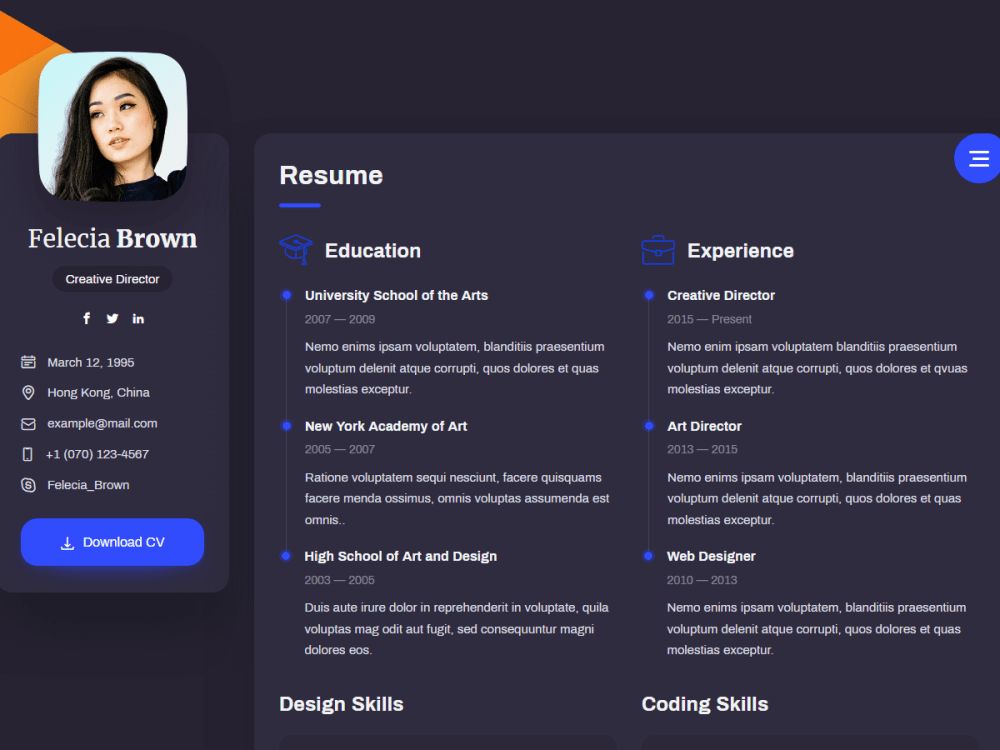Open the hamburger navigation menu
Image resolution: width=1000 pixels, height=750 pixels.
[978, 158]
